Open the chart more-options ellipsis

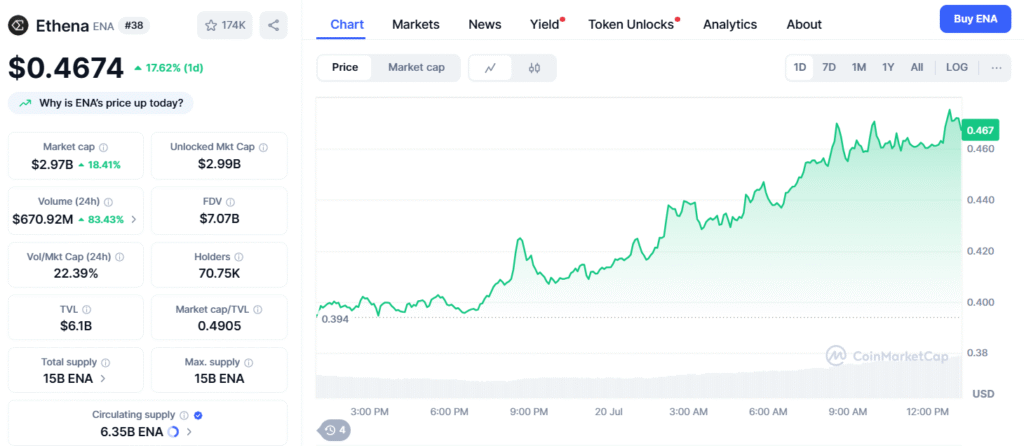[x=996, y=67]
